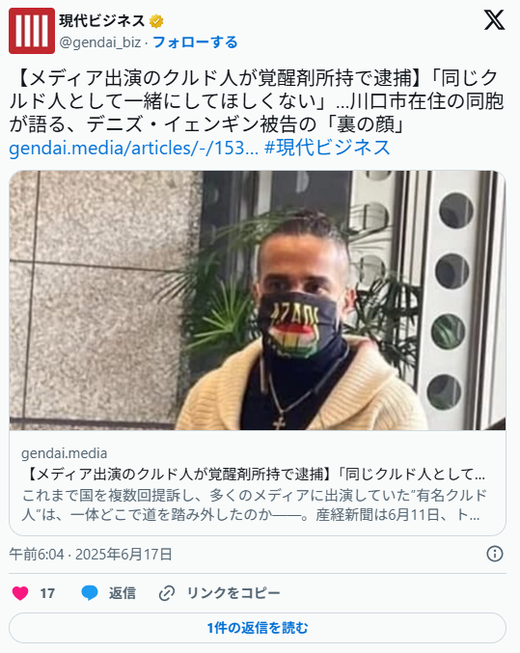Click the like count 17
The height and width of the screenshot is (653, 520).
[x=47, y=593]
